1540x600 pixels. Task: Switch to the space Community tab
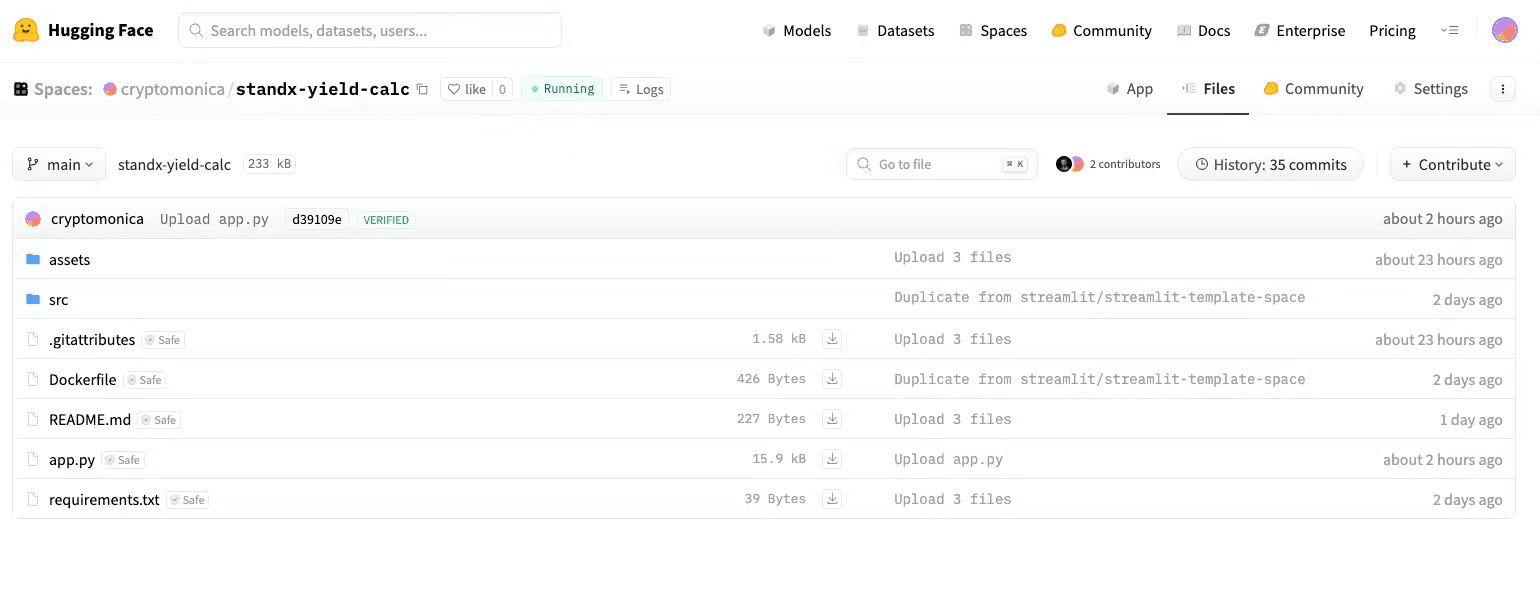pos(1313,89)
